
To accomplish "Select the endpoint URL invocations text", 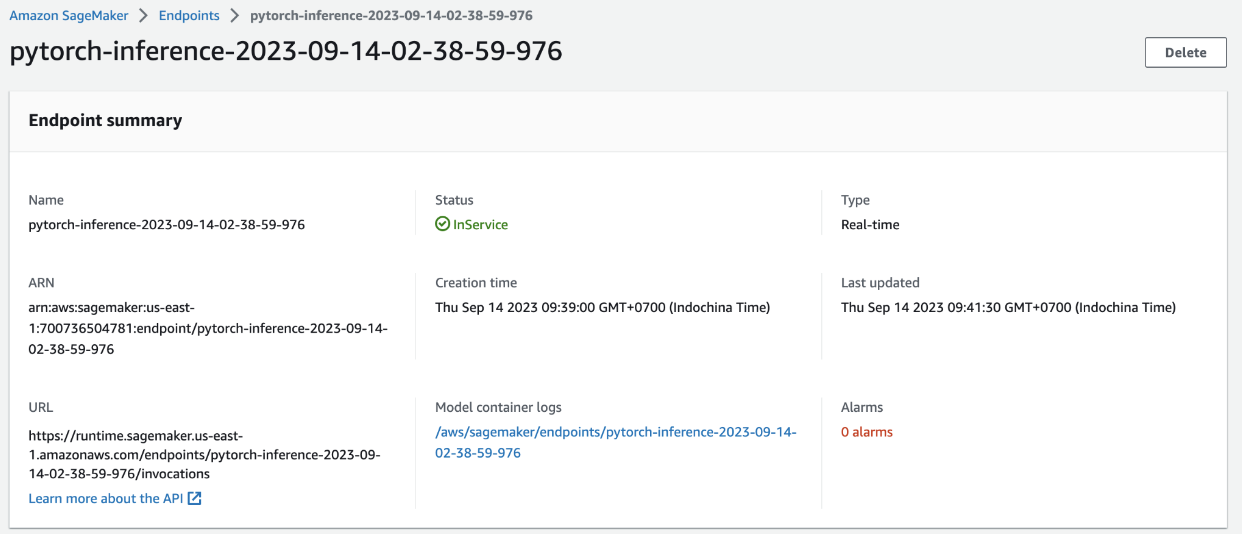I will [x=205, y=453].
